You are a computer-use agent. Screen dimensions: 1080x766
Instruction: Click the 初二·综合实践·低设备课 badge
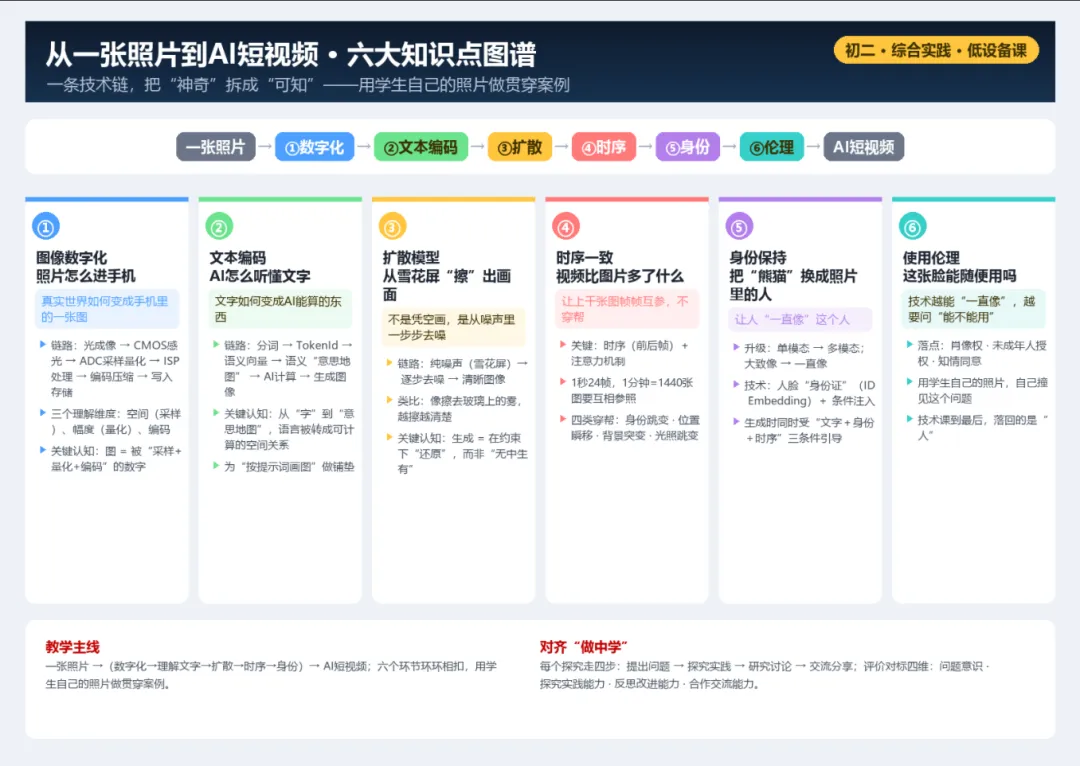(x=936, y=50)
